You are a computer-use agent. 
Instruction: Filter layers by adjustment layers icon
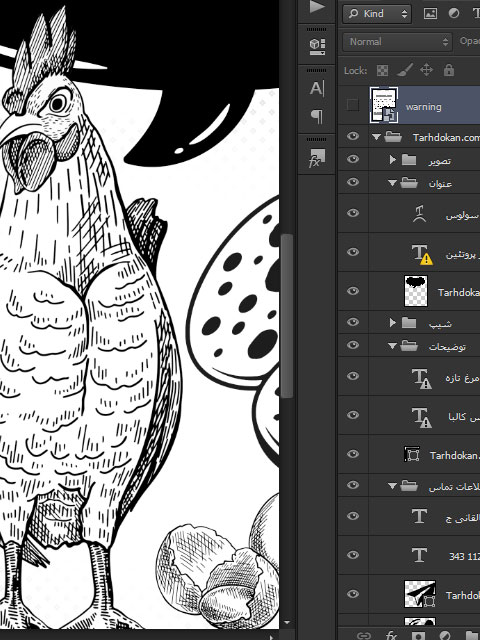453,14
